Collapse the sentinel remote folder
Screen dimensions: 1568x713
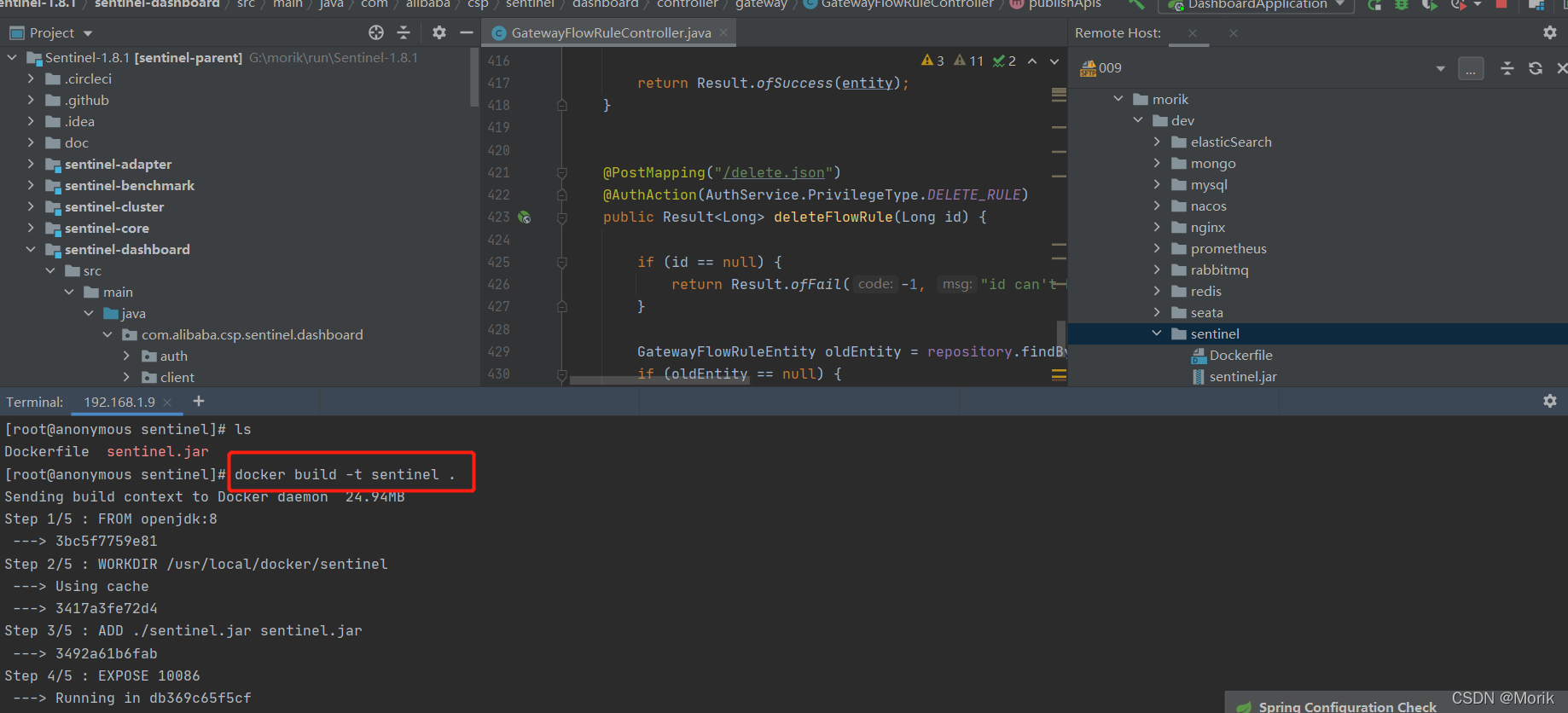click(1157, 333)
